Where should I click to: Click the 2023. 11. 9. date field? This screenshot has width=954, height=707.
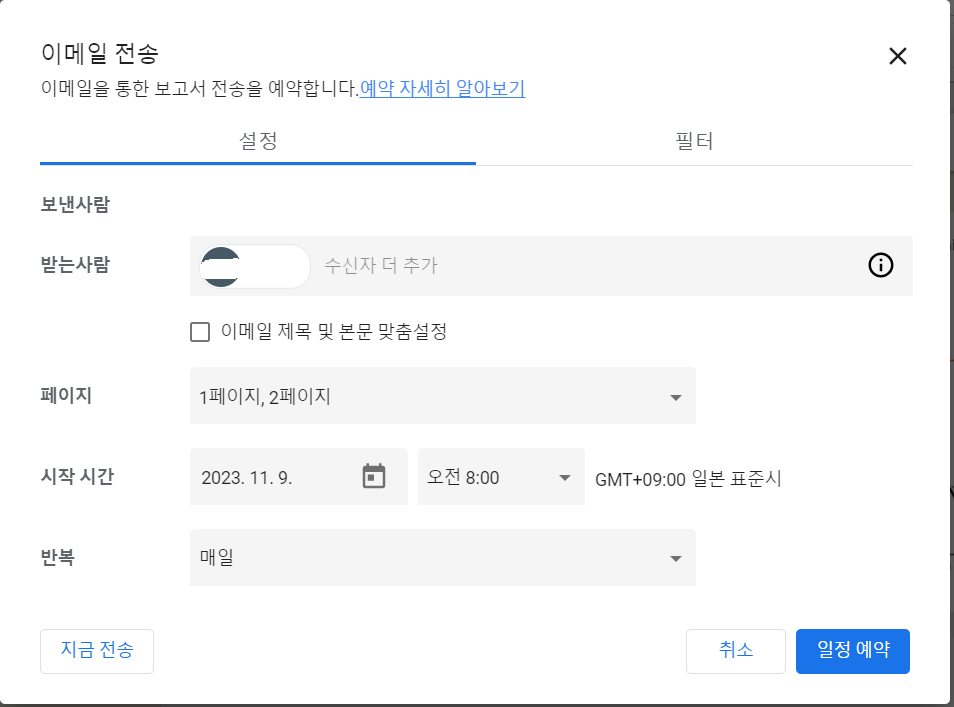click(x=298, y=477)
